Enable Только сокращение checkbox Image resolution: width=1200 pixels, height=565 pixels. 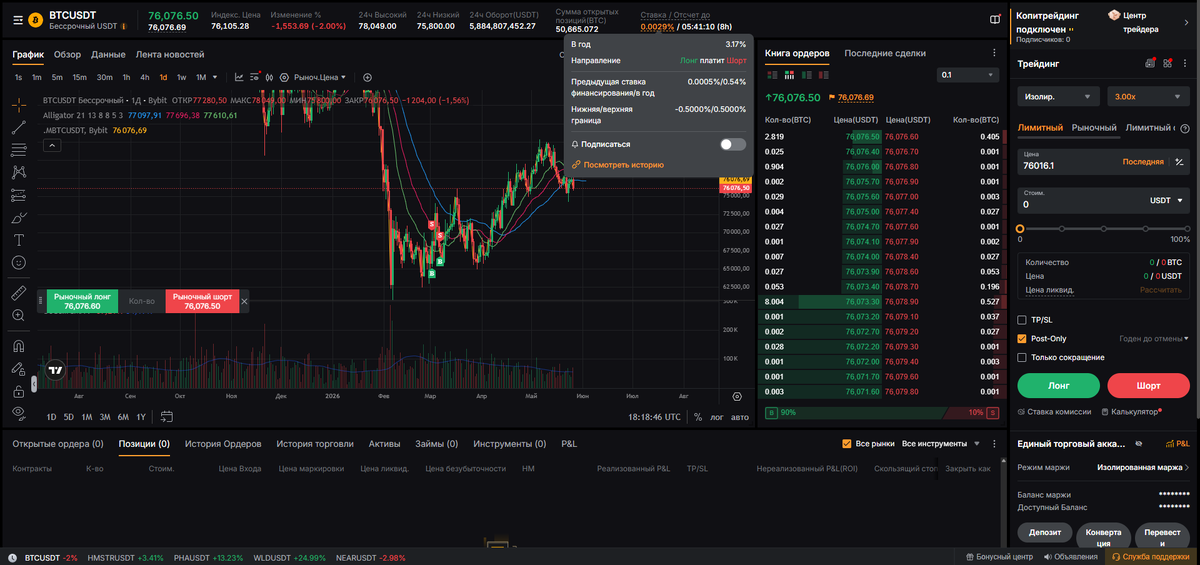pos(1022,357)
